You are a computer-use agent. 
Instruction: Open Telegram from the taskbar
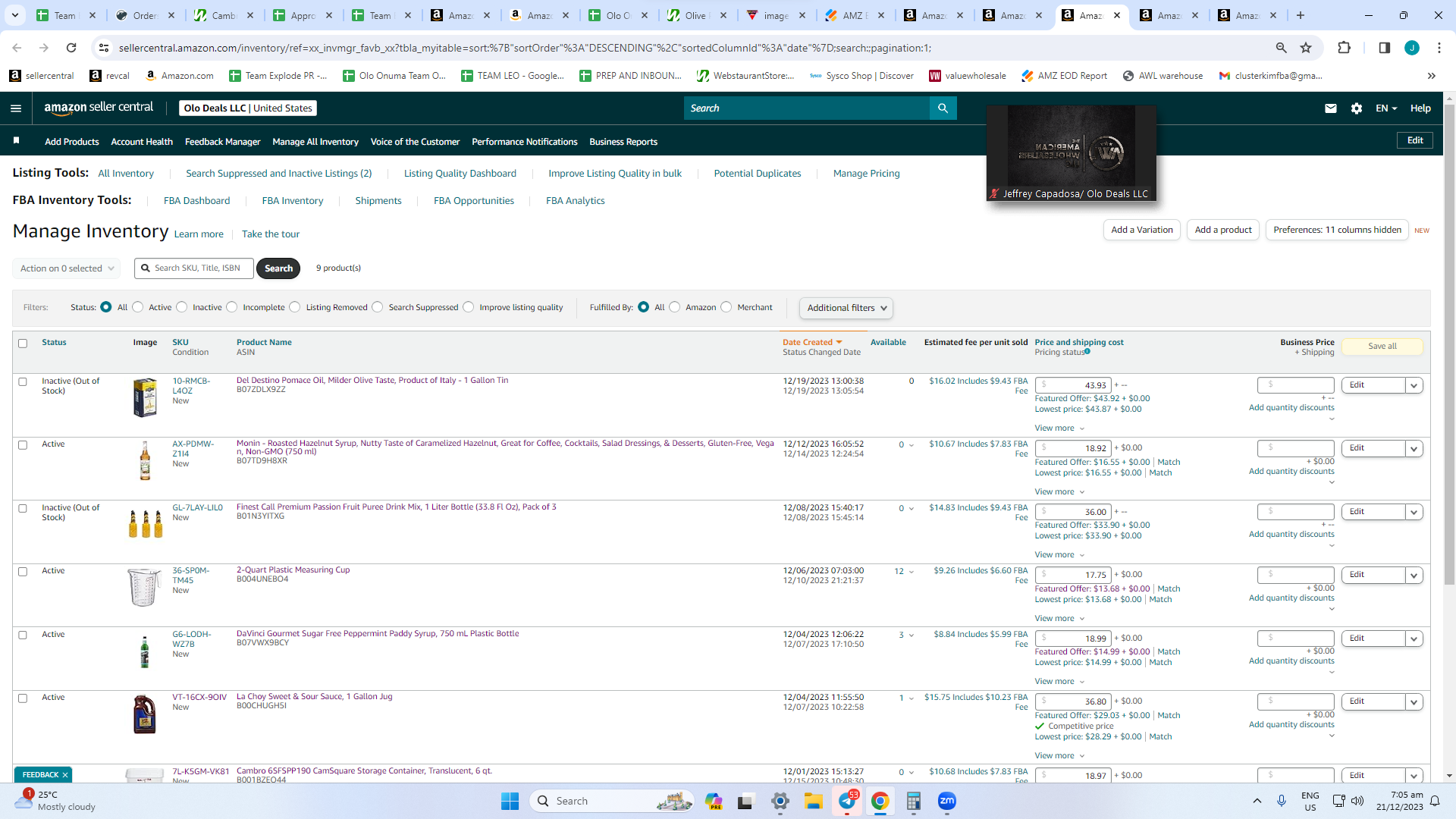(x=847, y=801)
